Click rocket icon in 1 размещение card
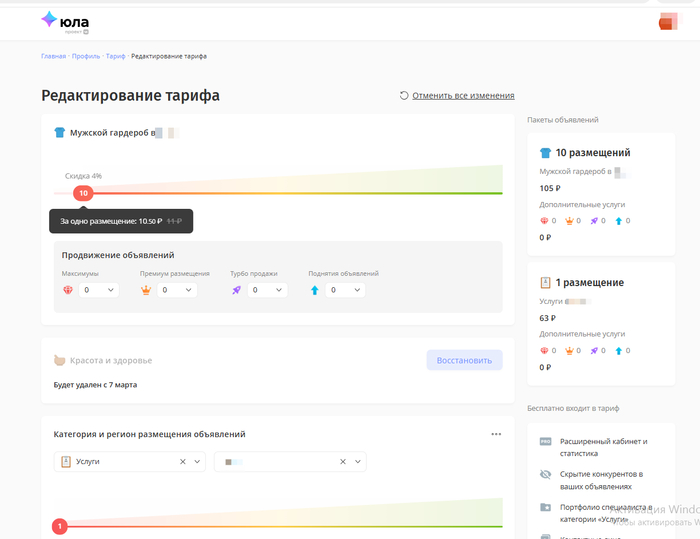 tap(594, 351)
